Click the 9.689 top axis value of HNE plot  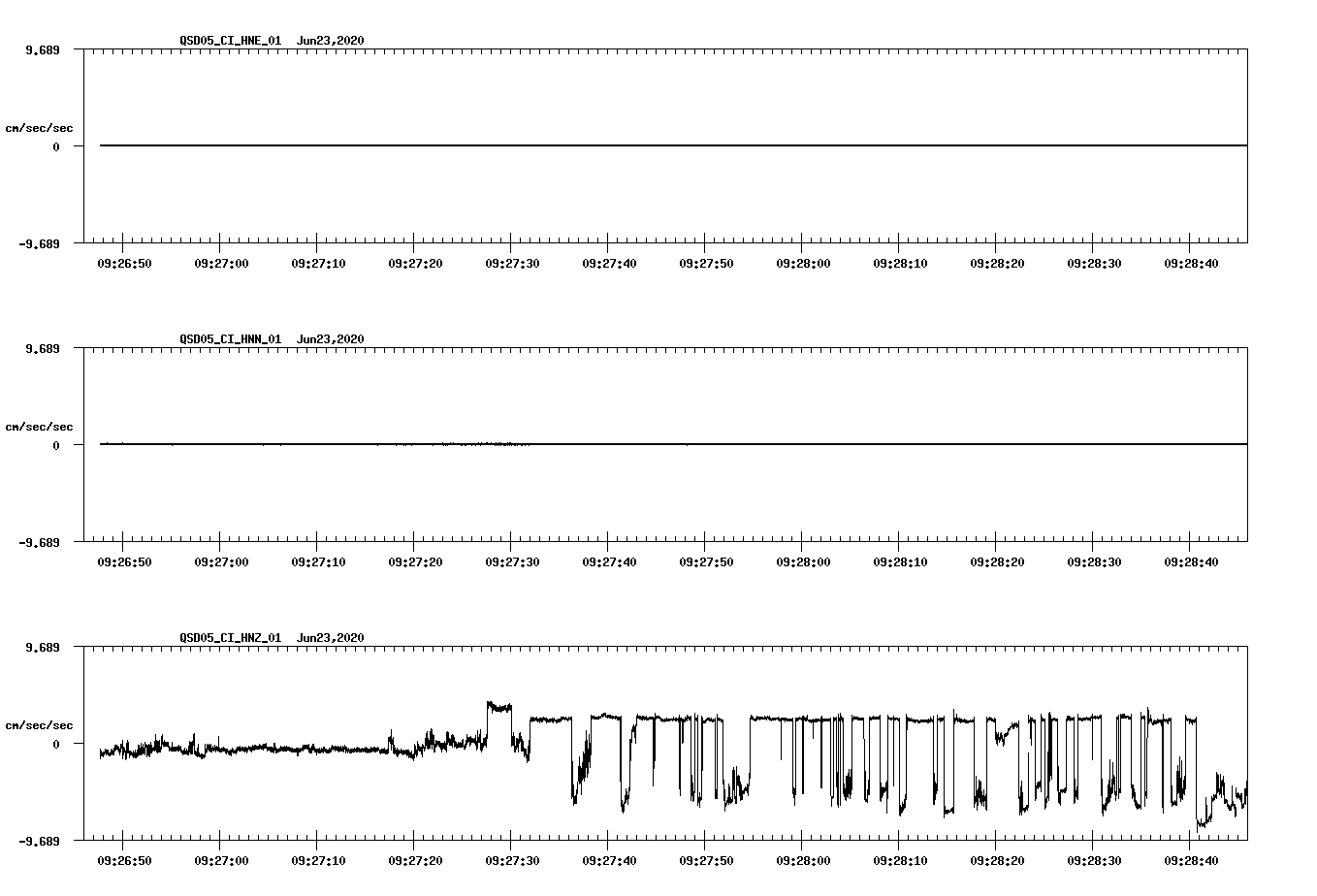pyautogui.click(x=42, y=50)
